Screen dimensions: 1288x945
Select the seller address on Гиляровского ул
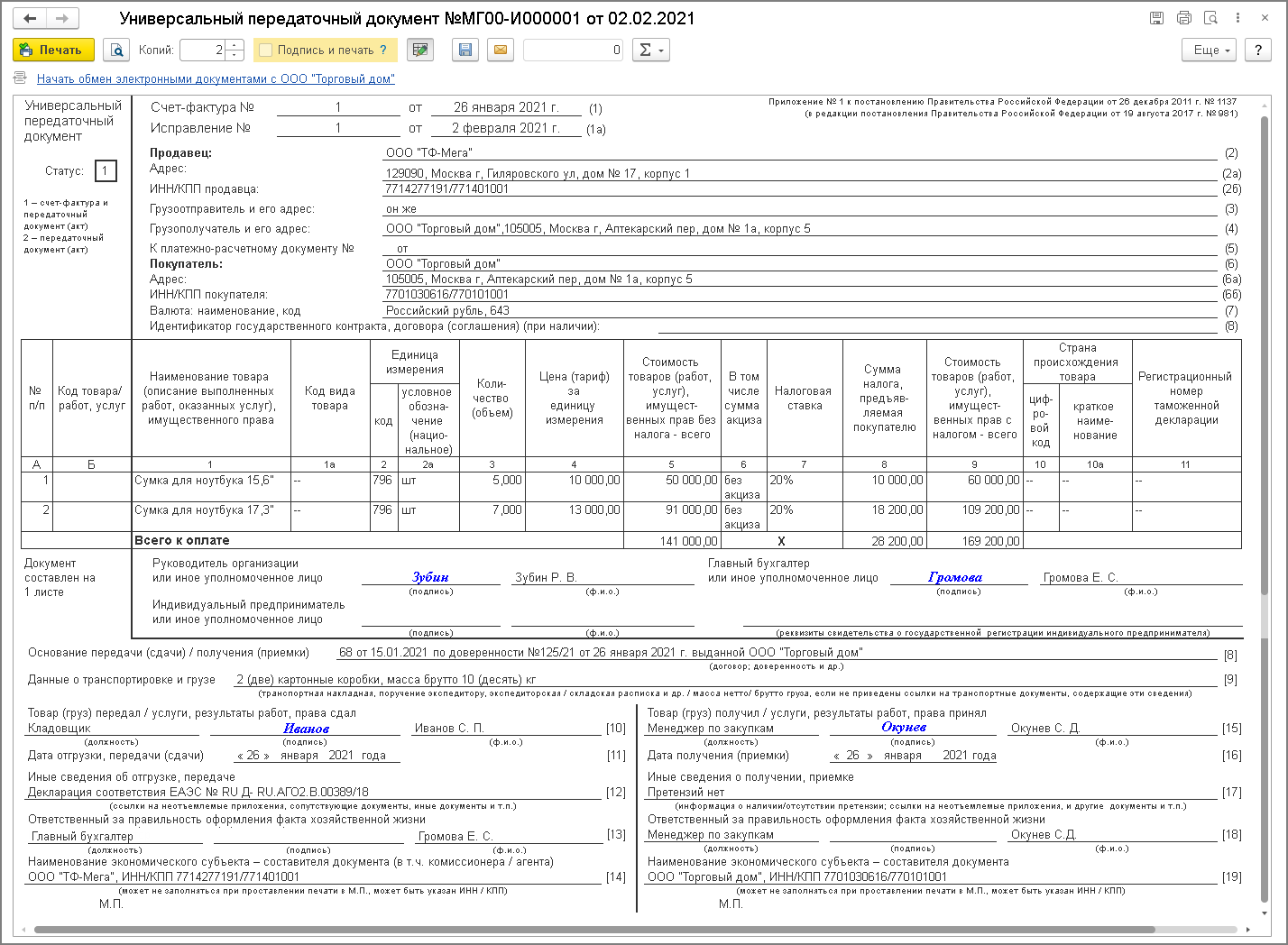[538, 174]
